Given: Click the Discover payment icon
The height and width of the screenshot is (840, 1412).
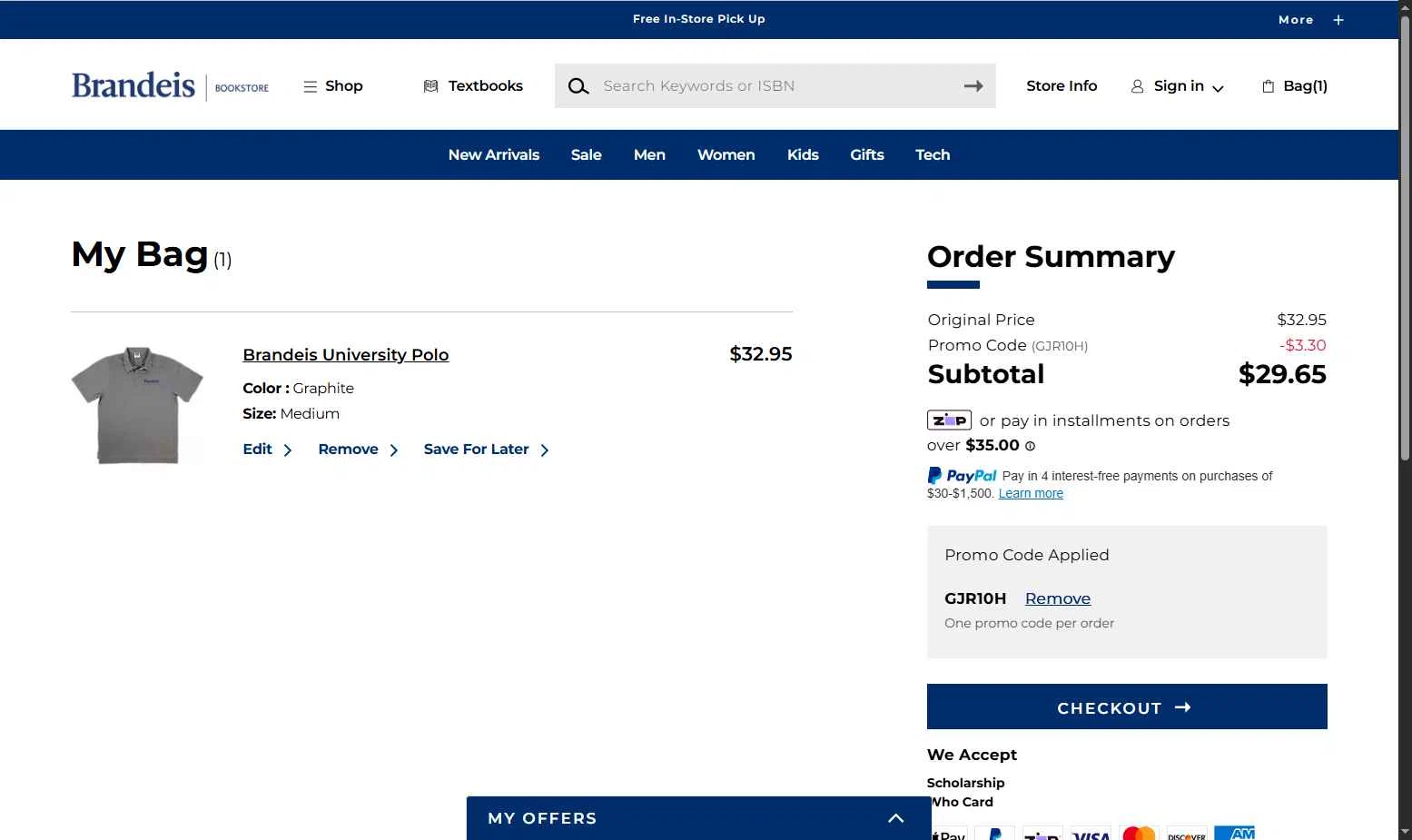Looking at the screenshot, I should click(1186, 833).
